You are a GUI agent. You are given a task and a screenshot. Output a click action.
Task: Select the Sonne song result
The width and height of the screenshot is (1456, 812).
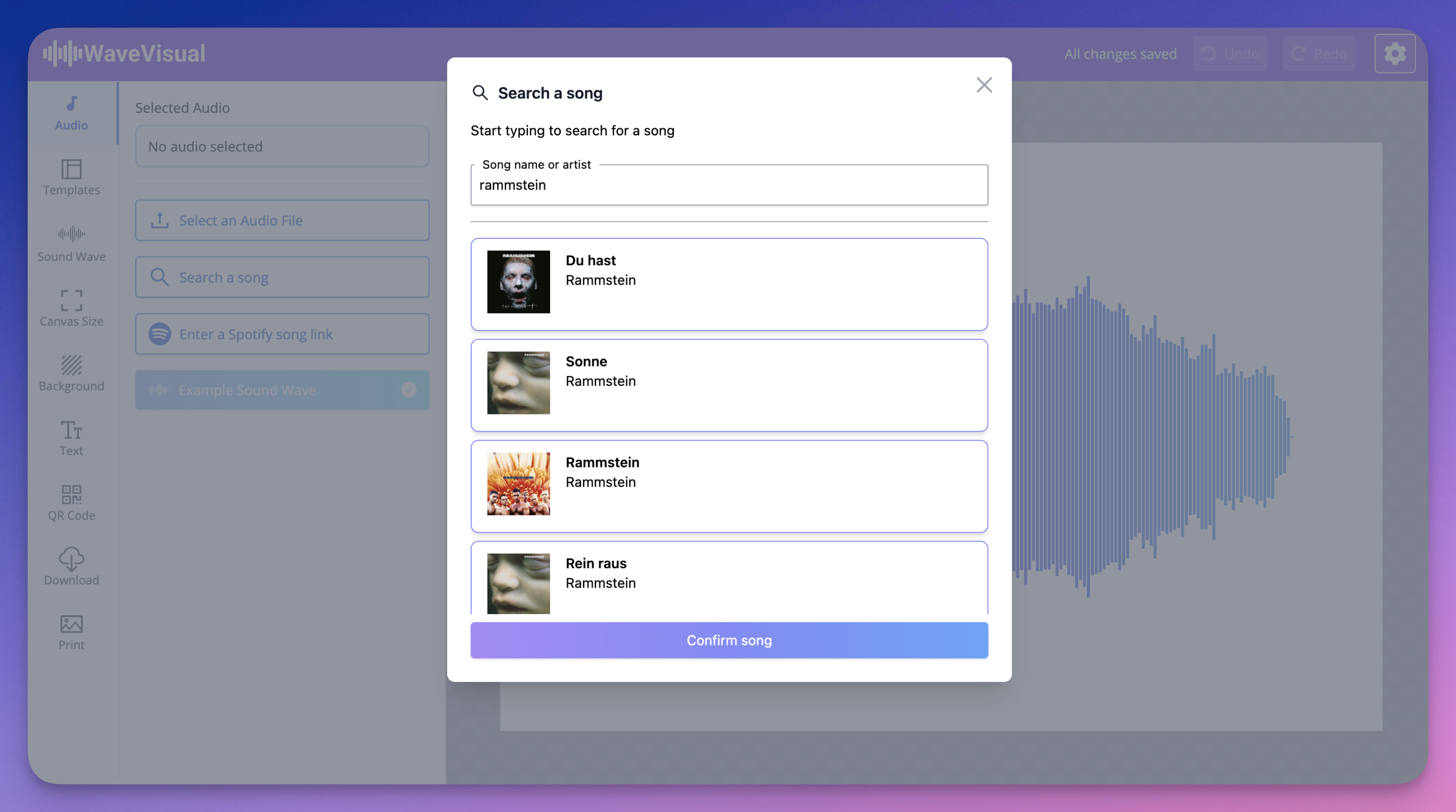[729, 385]
